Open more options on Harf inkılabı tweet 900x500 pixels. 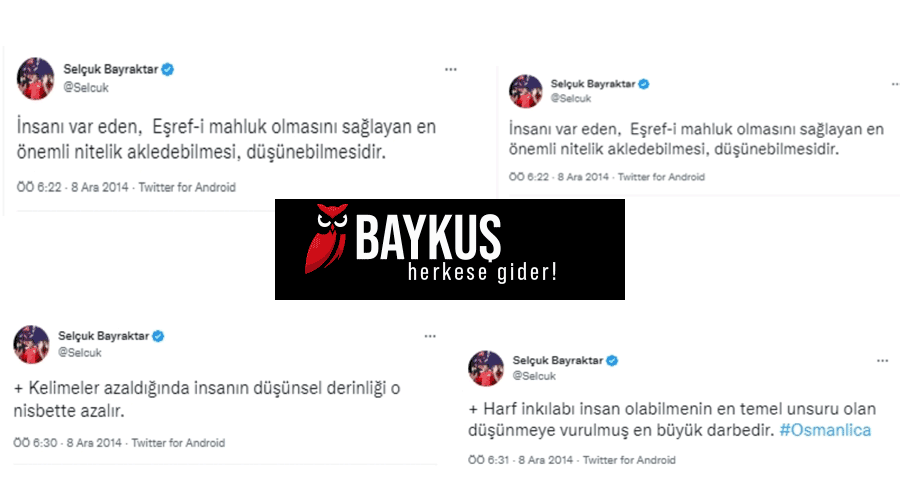(x=882, y=361)
